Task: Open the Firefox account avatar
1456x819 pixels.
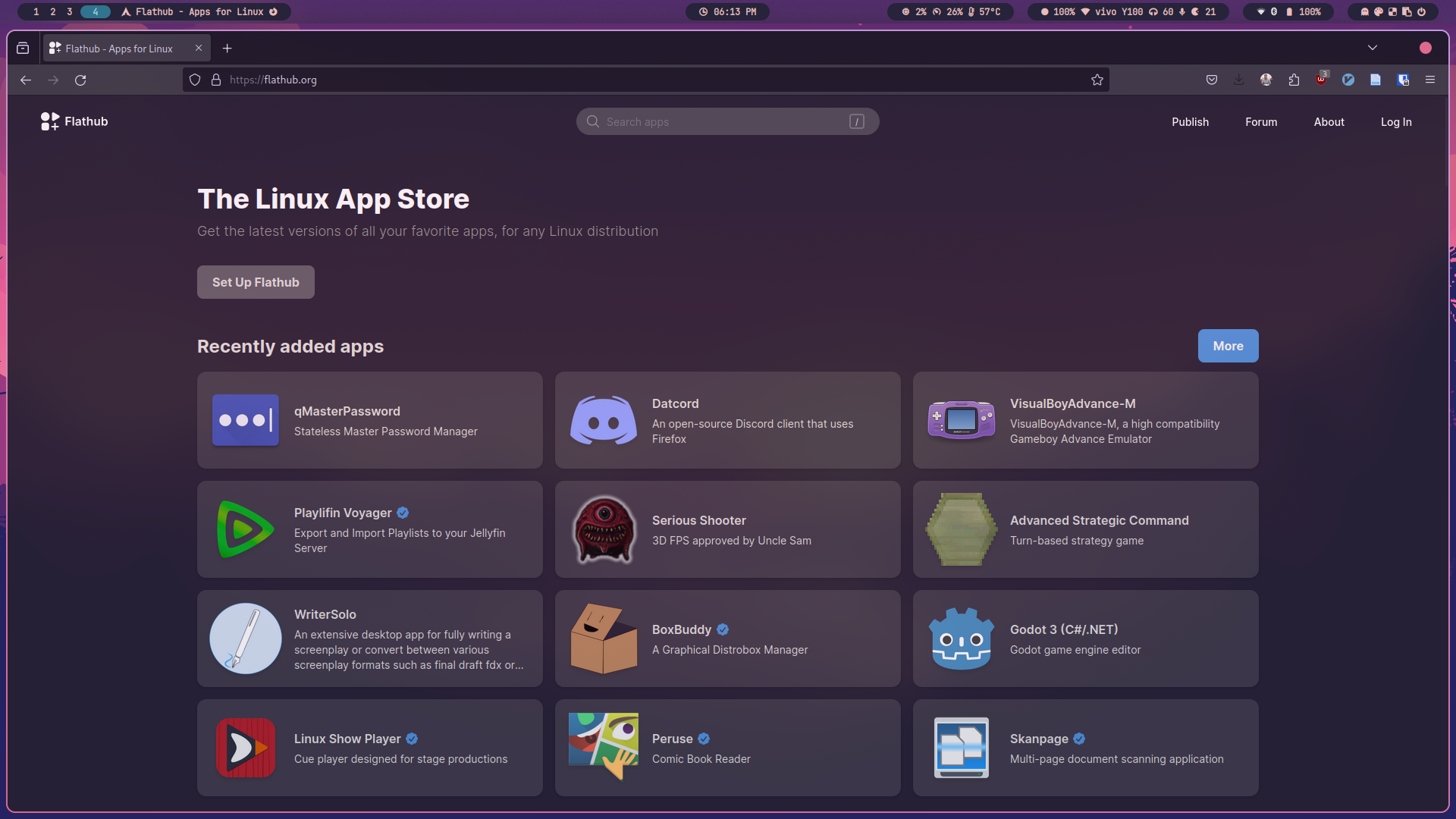Action: 1266,80
